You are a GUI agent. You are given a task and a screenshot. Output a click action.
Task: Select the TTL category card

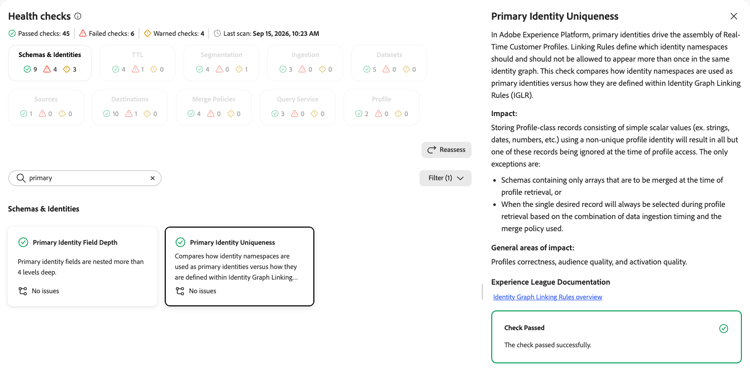[x=137, y=63]
